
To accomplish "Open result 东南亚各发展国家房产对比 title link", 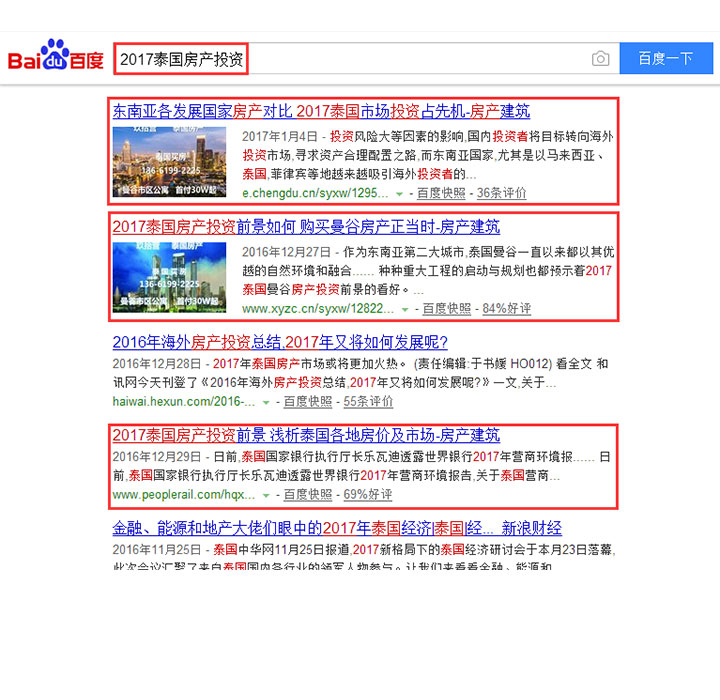I will coord(321,111).
